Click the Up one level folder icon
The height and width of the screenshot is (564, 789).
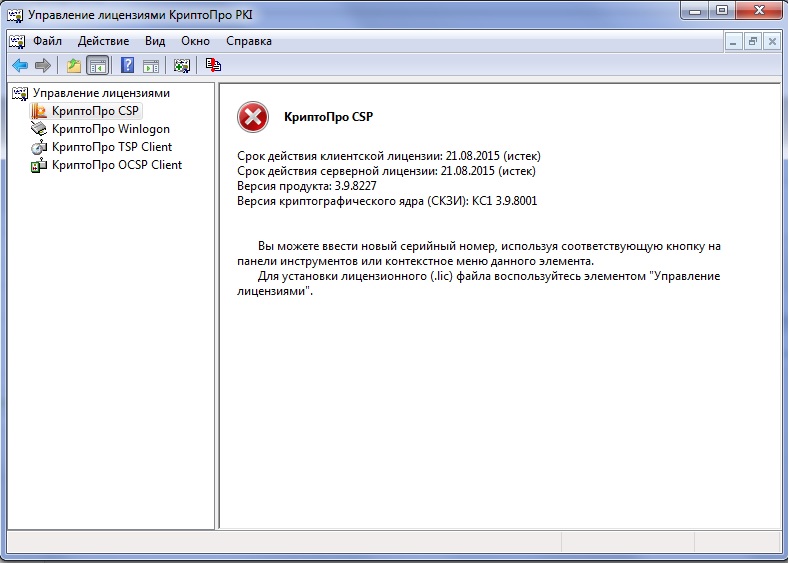[74, 65]
